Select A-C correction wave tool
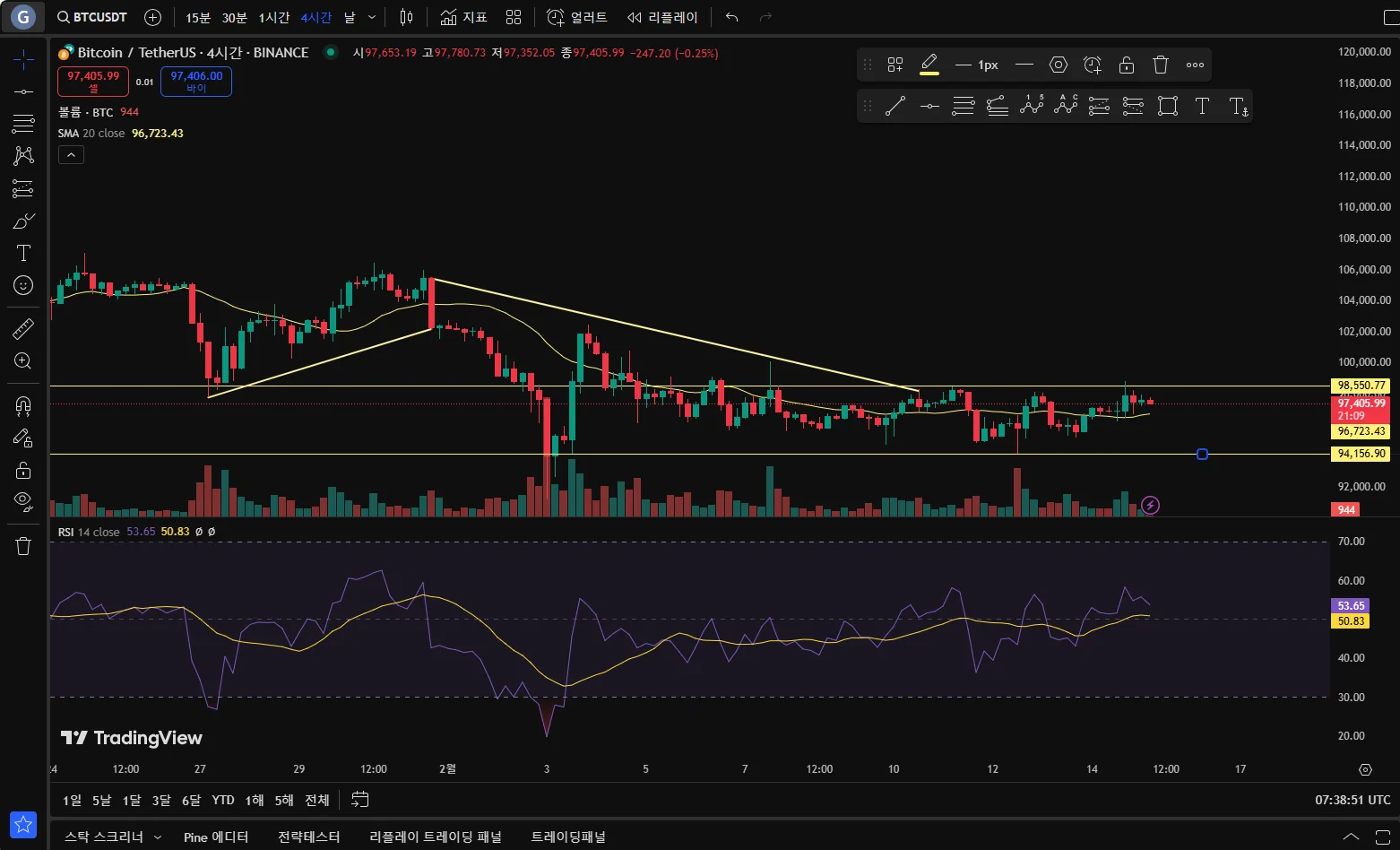 1066,106
